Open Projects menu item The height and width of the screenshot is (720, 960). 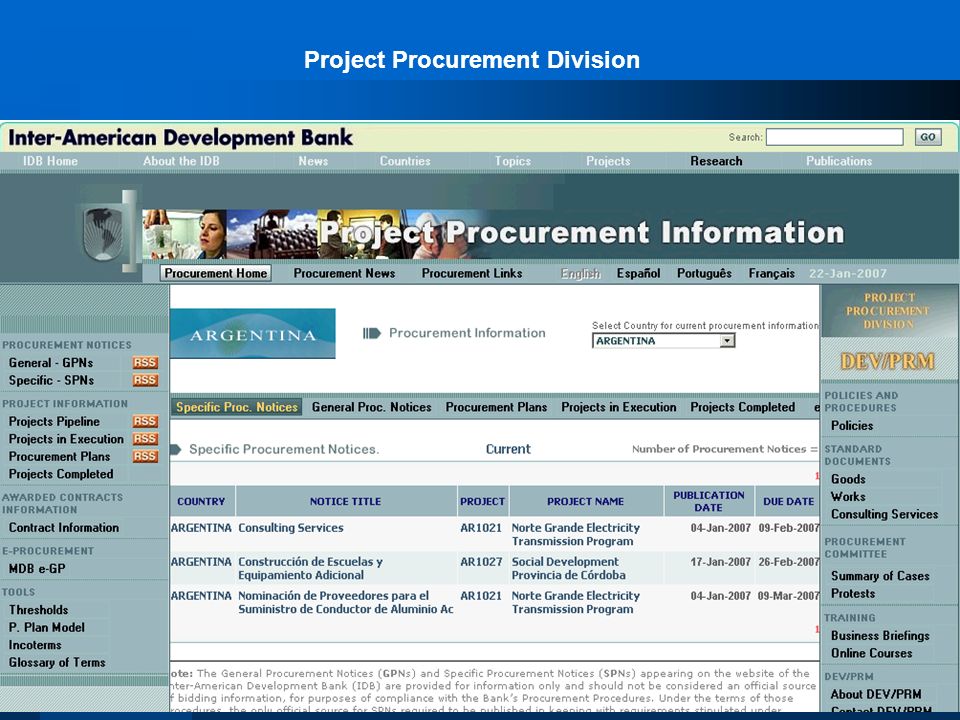[608, 161]
